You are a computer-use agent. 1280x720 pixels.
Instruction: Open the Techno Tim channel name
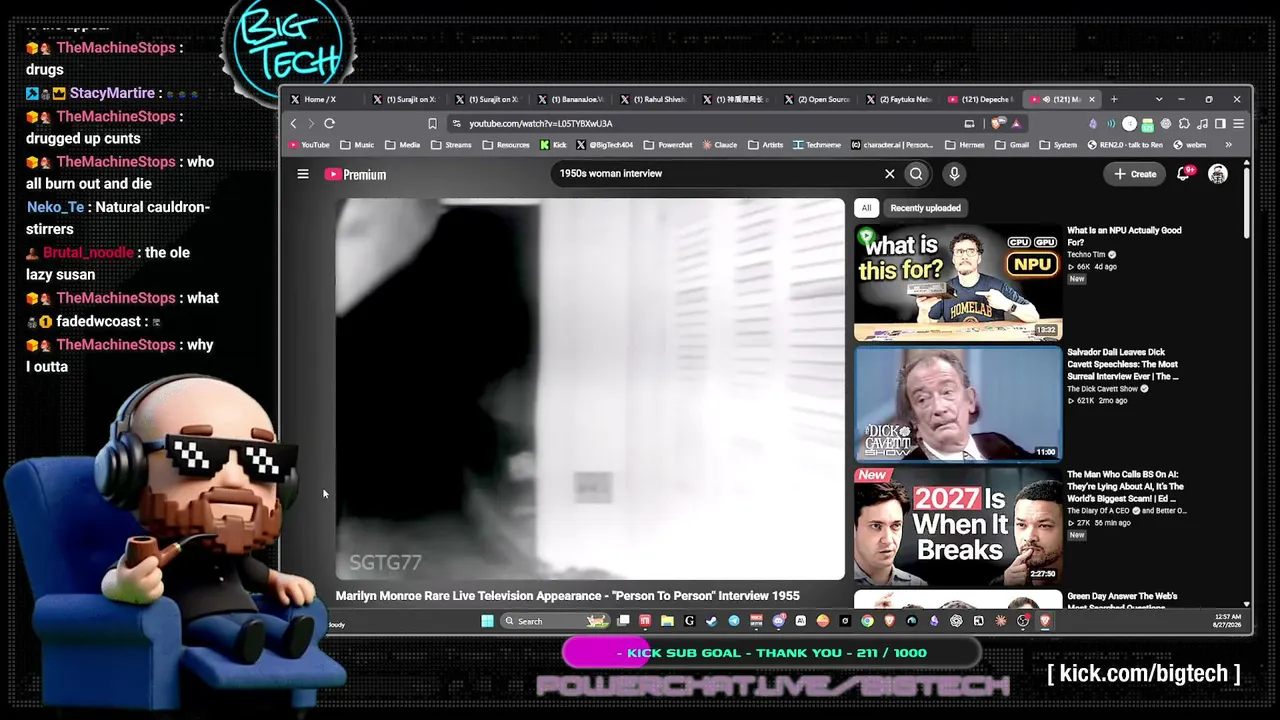pos(1087,255)
